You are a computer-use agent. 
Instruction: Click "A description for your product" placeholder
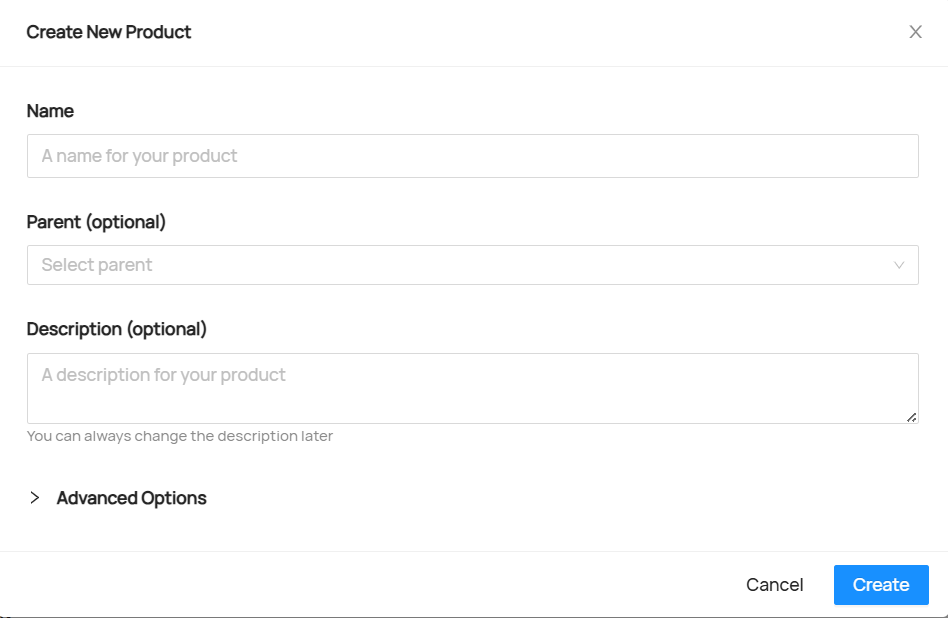163,375
